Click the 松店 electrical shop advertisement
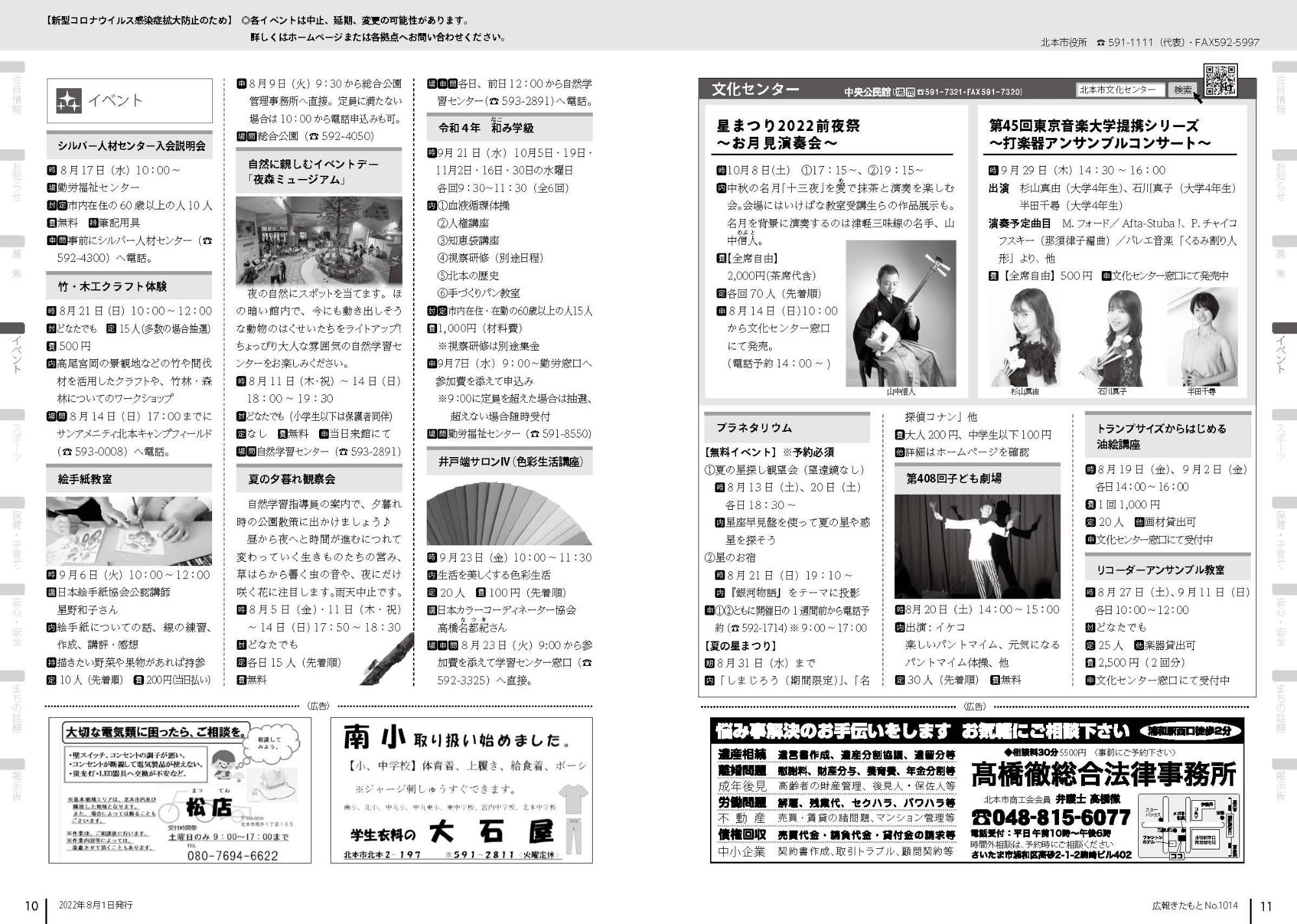Viewport: 1297px width, 924px height. (180, 790)
